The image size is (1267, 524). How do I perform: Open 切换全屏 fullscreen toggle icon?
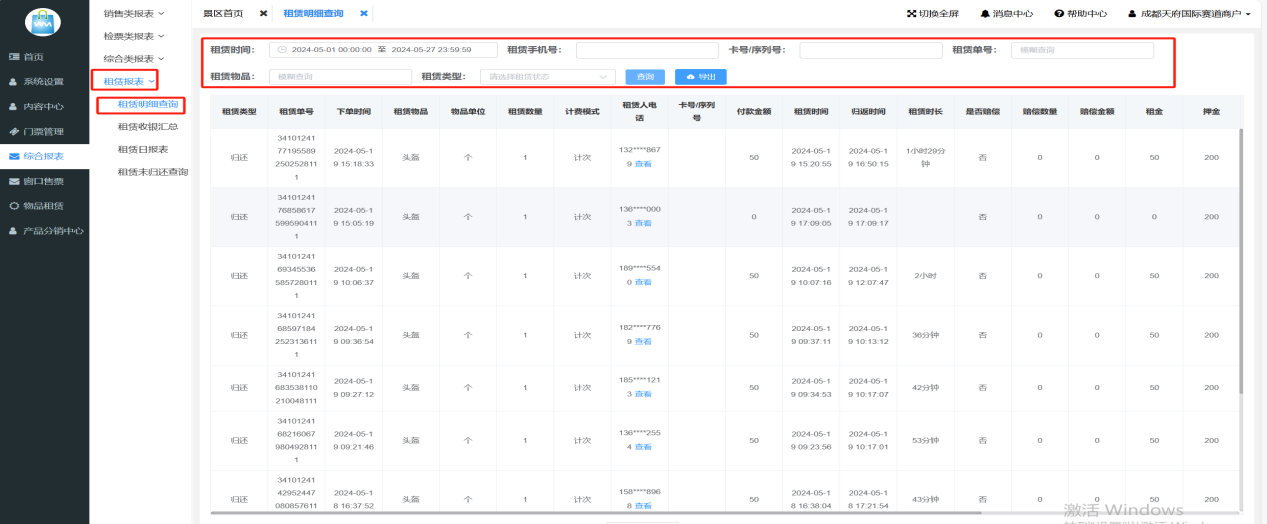point(911,14)
